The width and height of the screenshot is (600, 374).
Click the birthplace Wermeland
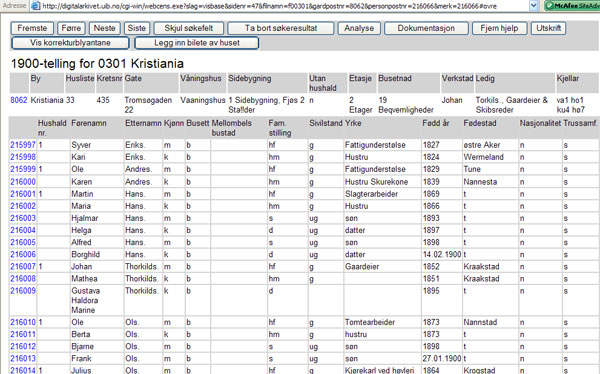[x=484, y=157]
